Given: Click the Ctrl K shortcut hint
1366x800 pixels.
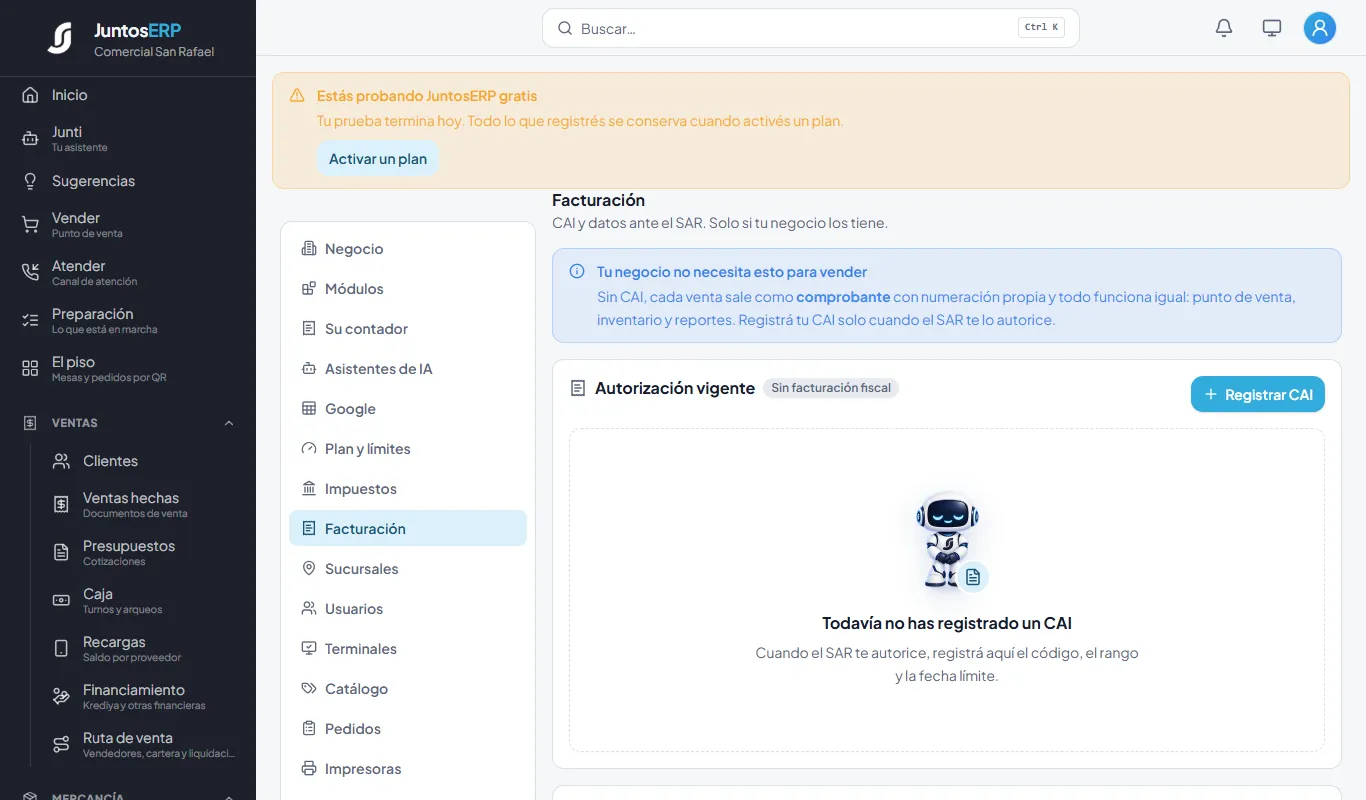Looking at the screenshot, I should (x=1042, y=28).
